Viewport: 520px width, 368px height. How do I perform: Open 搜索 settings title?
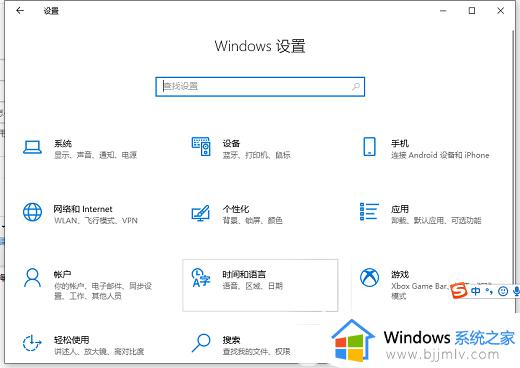point(231,340)
